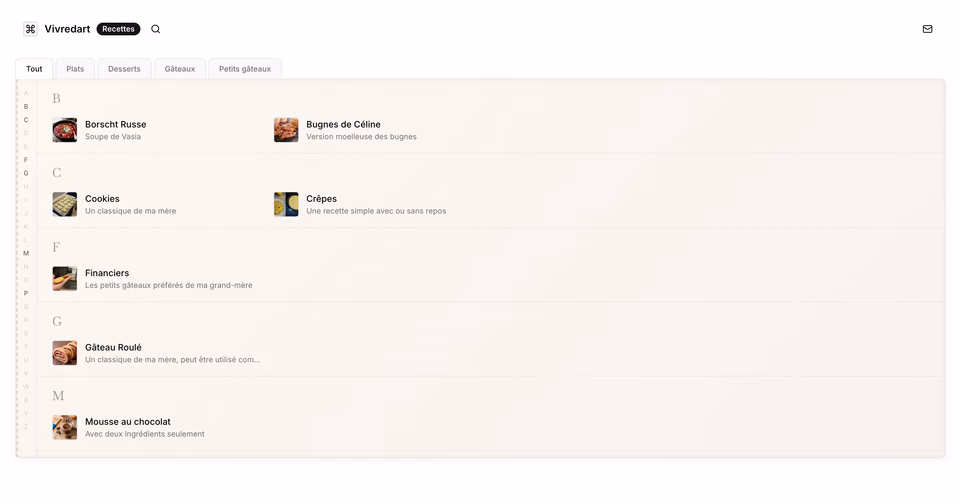Click the Recettes badge
Viewport: 960px width, 504px height.
pyautogui.click(x=118, y=29)
